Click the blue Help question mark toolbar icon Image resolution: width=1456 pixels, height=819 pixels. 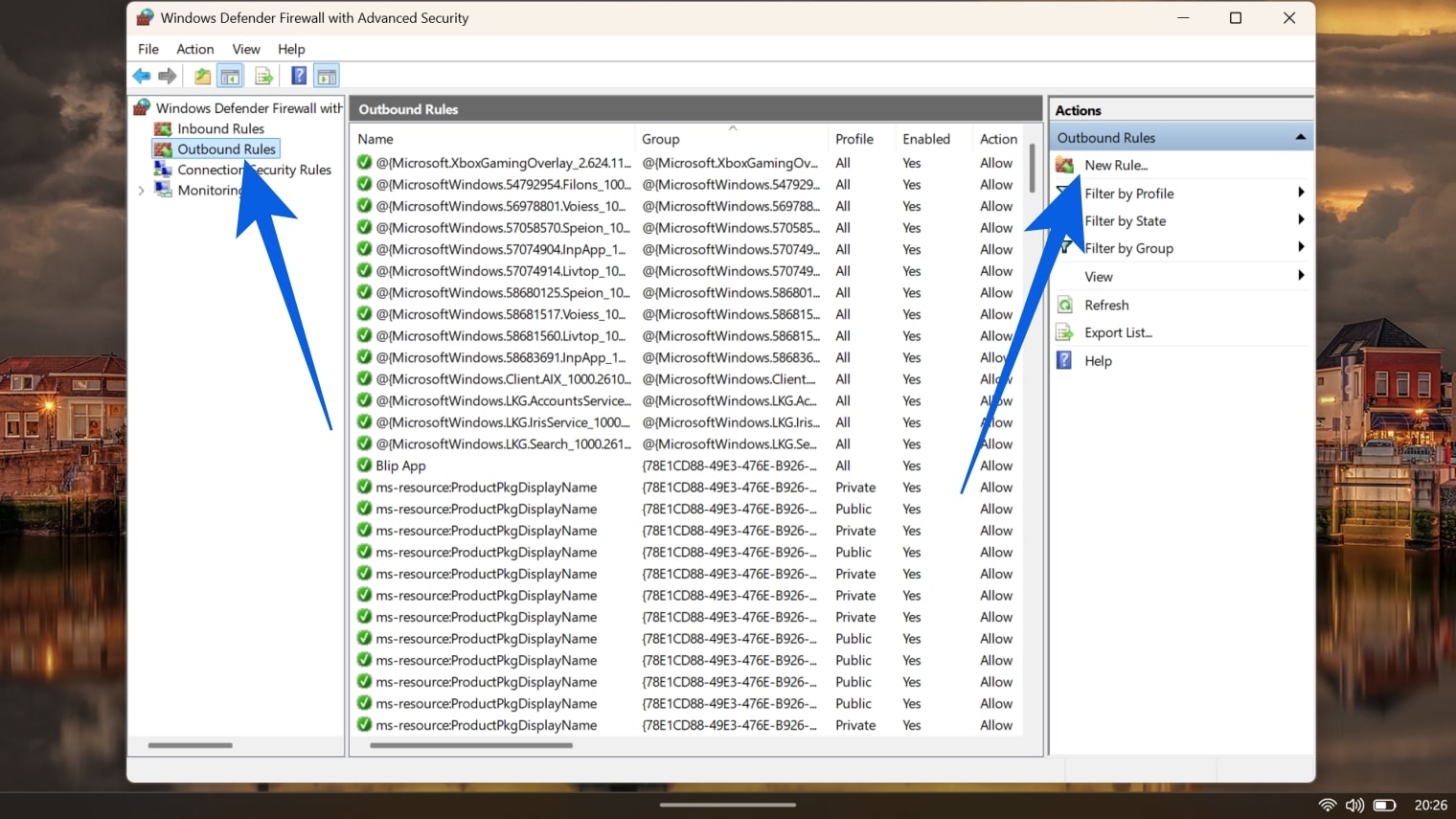tap(299, 76)
